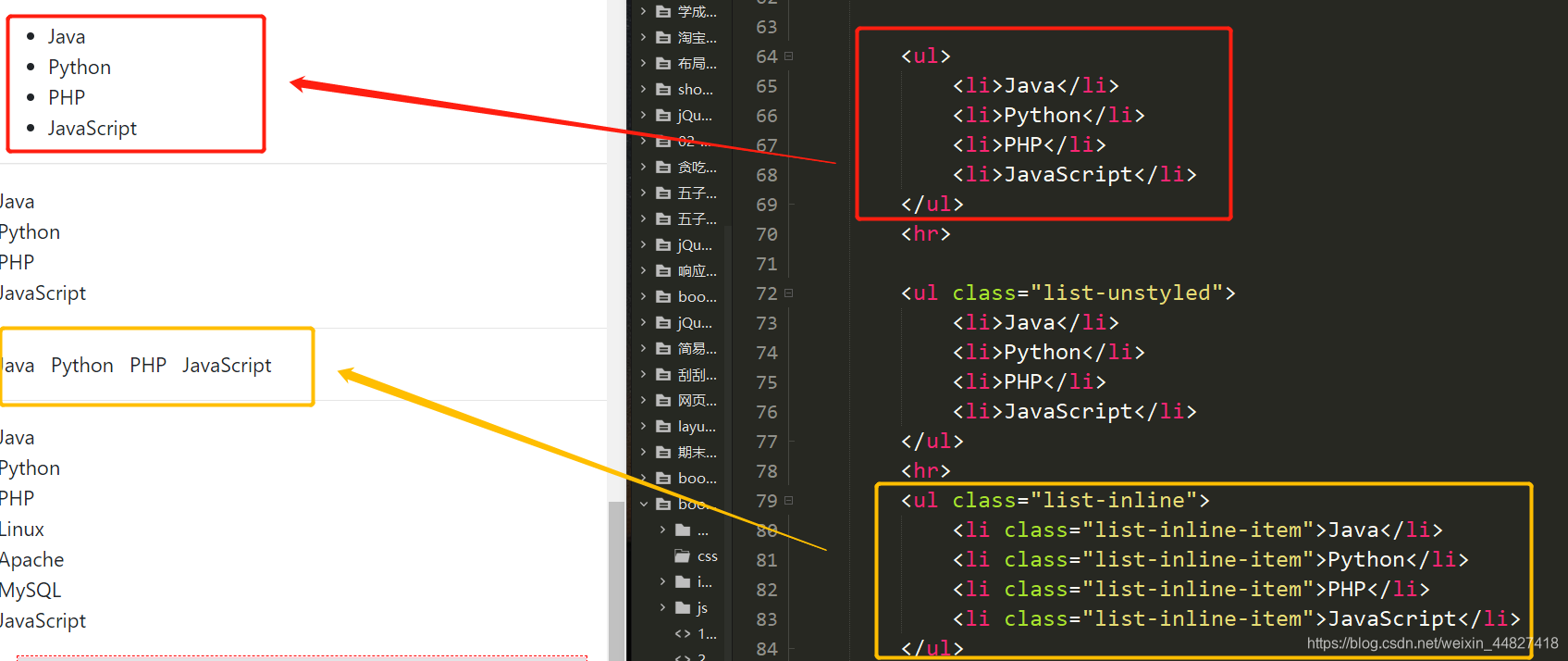This screenshot has width=1568, height=661.
Task: Expand the 贪吃 folder chevron
Action: (x=644, y=168)
